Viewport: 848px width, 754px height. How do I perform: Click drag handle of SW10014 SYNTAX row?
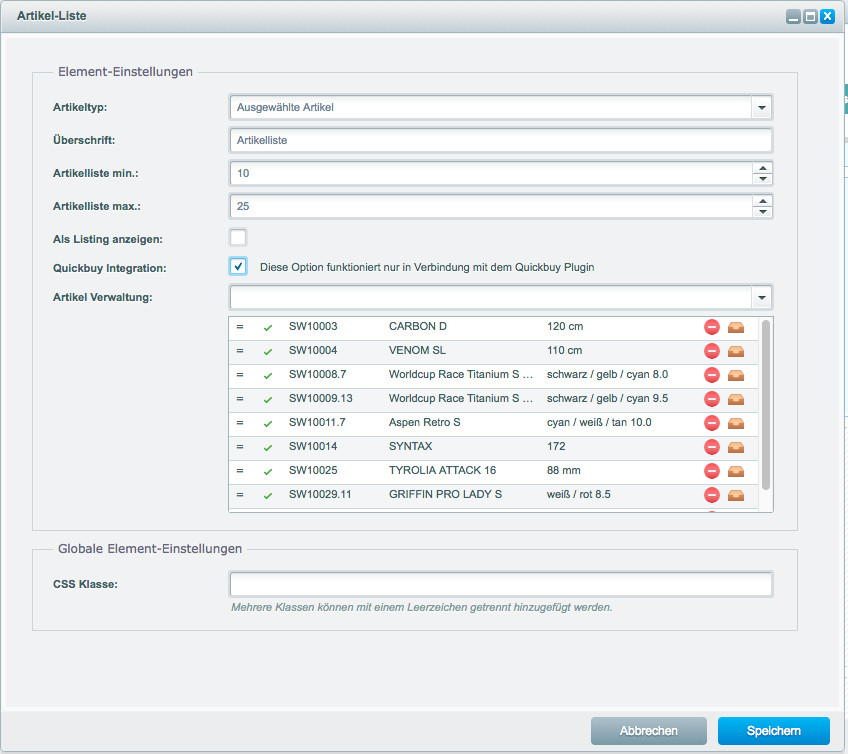[x=240, y=447]
